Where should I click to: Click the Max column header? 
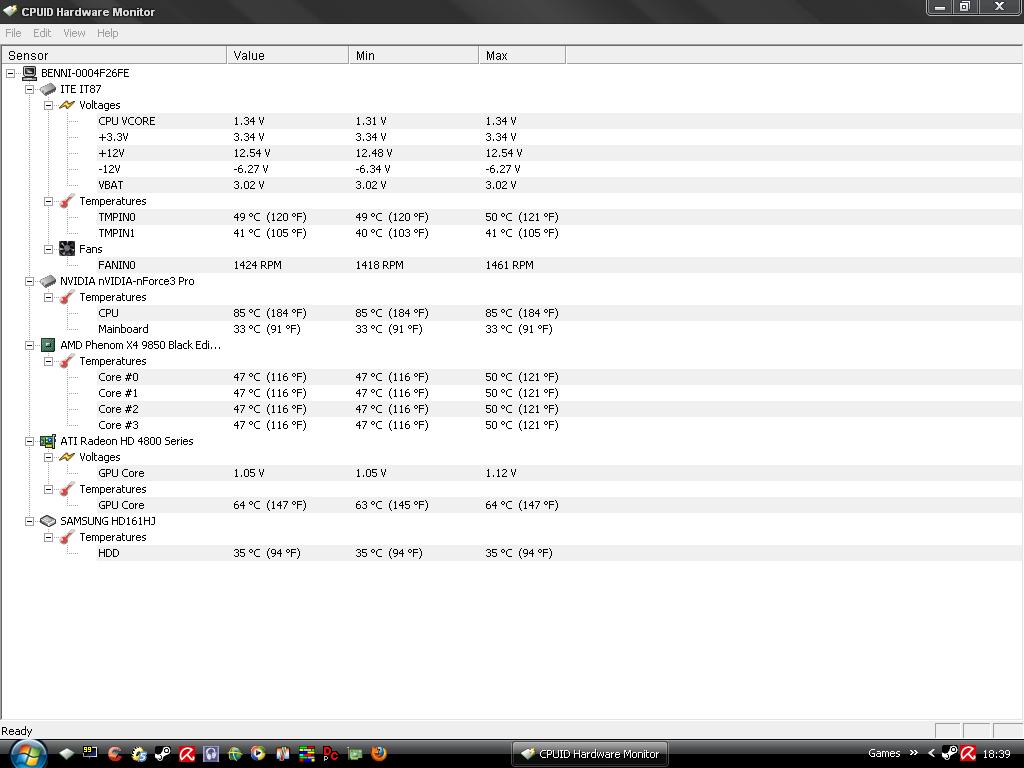tap(522, 56)
